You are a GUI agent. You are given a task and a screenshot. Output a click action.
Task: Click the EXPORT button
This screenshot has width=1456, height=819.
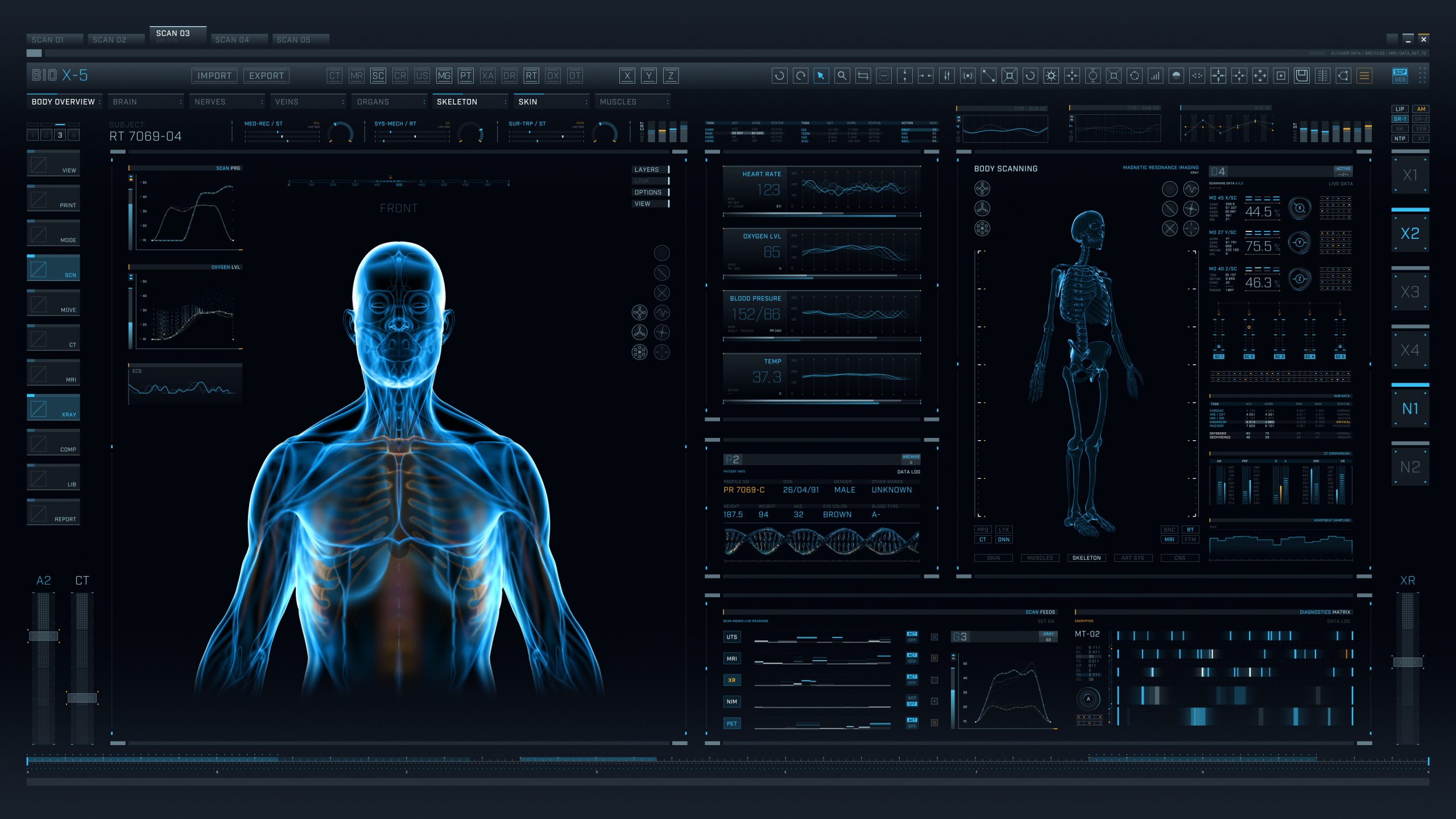click(266, 76)
